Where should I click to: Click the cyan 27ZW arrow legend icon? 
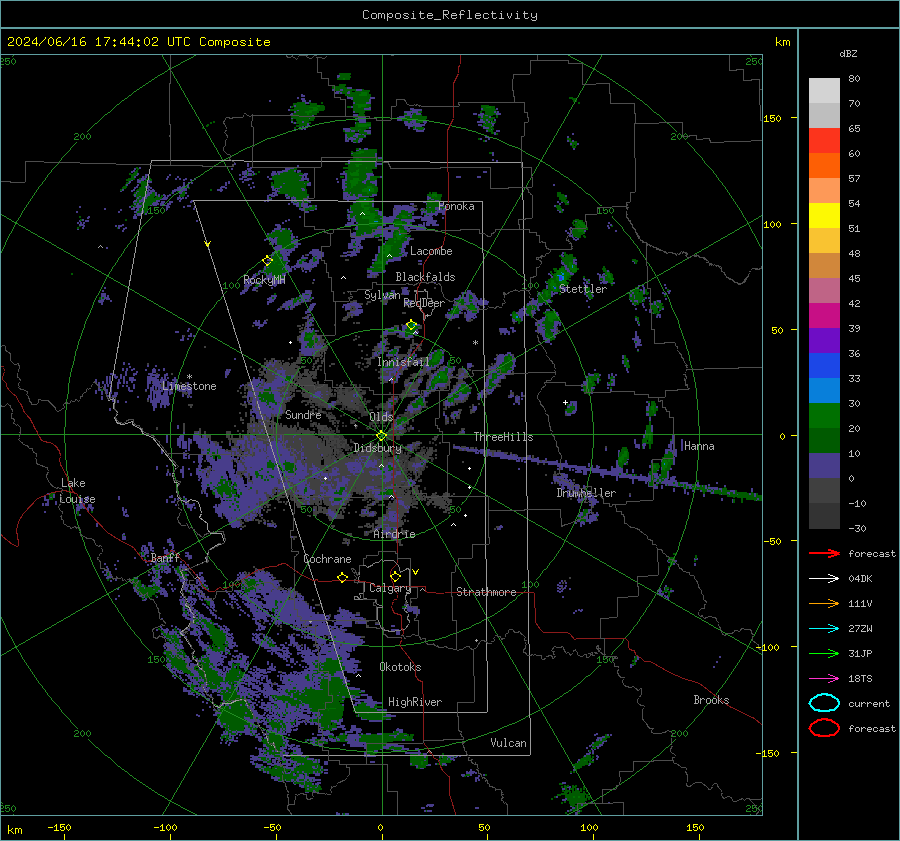[x=824, y=629]
